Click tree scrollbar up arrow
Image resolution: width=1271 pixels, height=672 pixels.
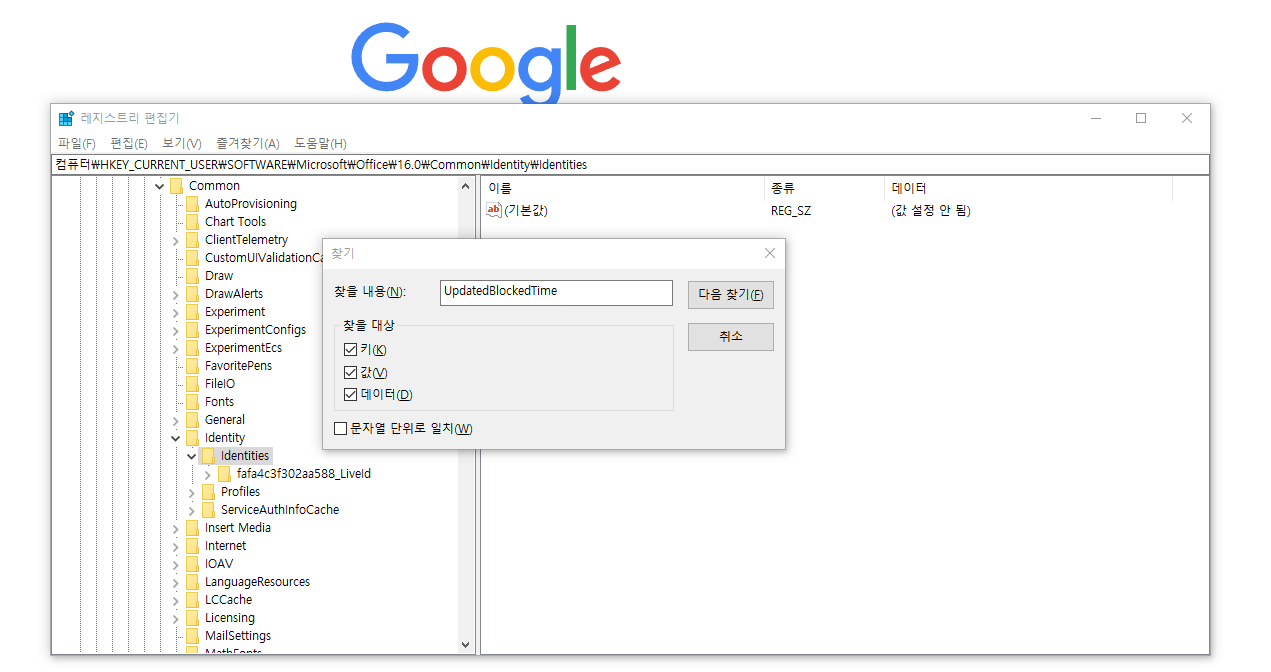(465, 186)
